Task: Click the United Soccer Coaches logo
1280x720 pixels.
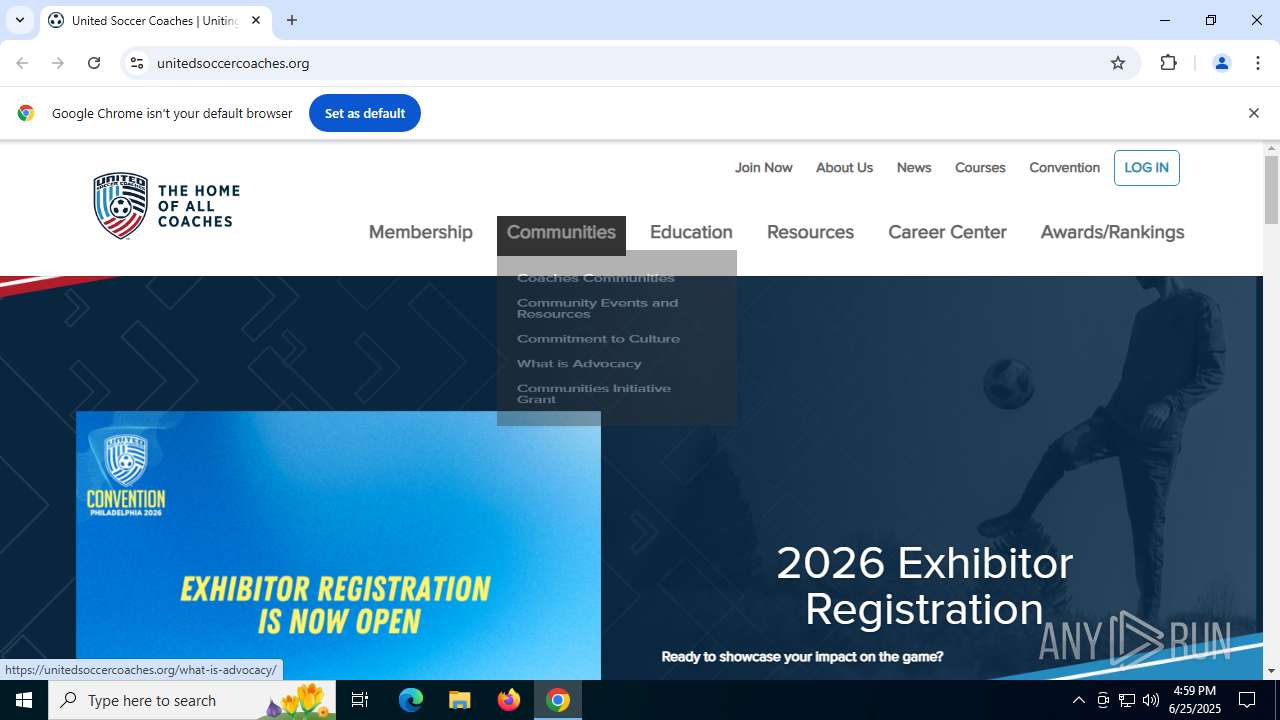Action: pyautogui.click(x=166, y=206)
